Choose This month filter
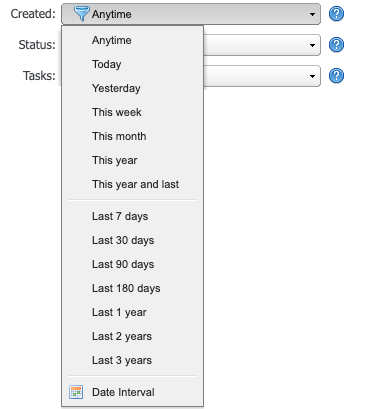The width and height of the screenshot is (374, 409). [132, 136]
